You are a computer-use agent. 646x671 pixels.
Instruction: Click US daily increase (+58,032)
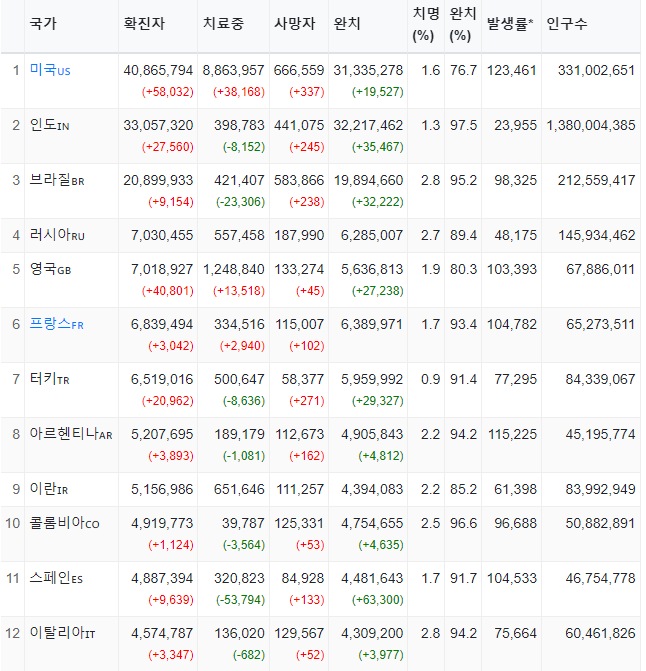(x=168, y=92)
